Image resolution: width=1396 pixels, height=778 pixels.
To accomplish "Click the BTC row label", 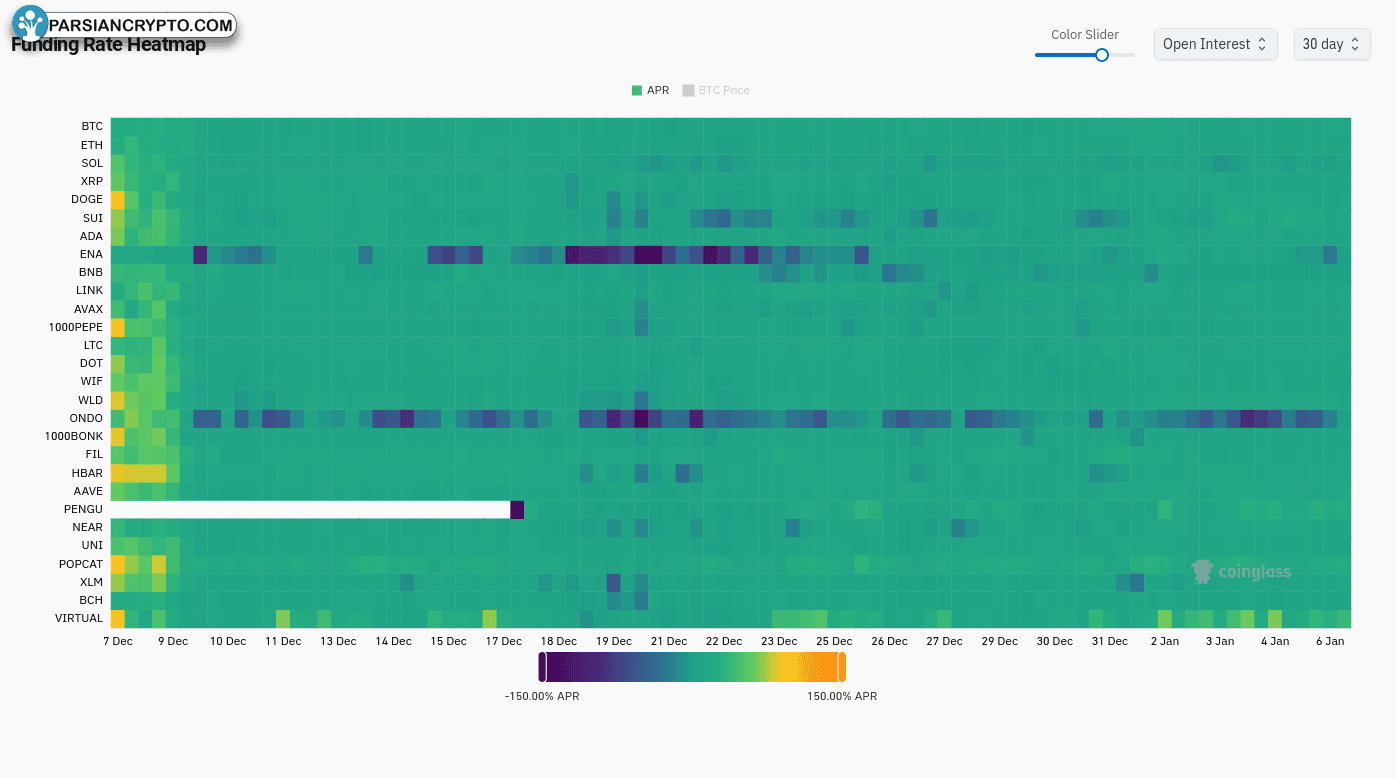I will 92,127.
